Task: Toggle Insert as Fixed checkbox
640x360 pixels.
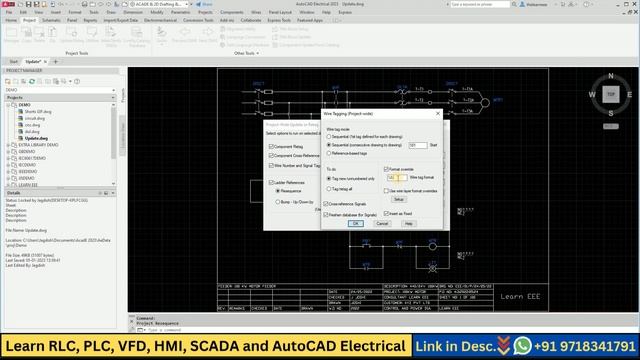Action: click(386, 213)
